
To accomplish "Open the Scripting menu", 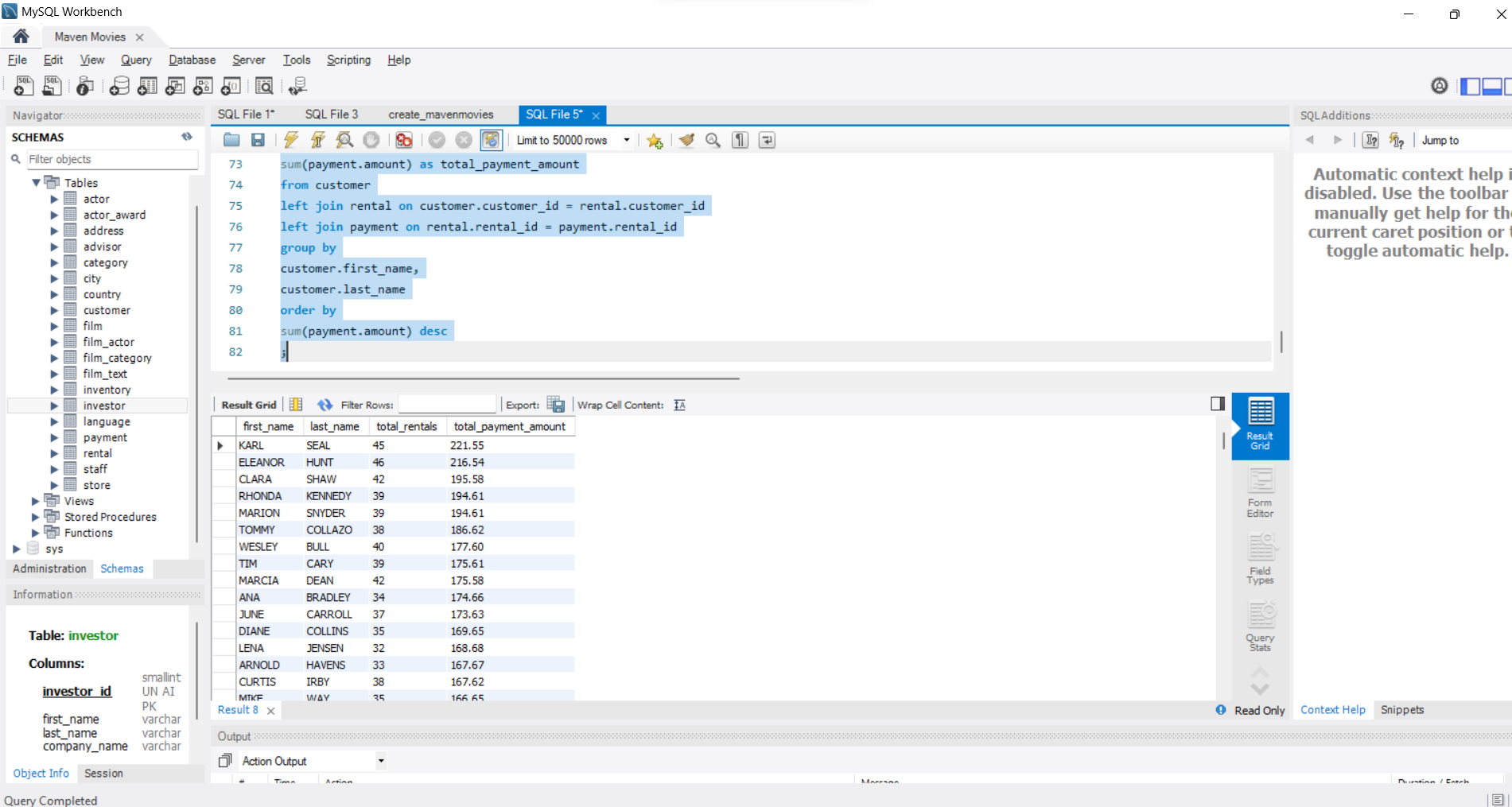I will tap(348, 60).
